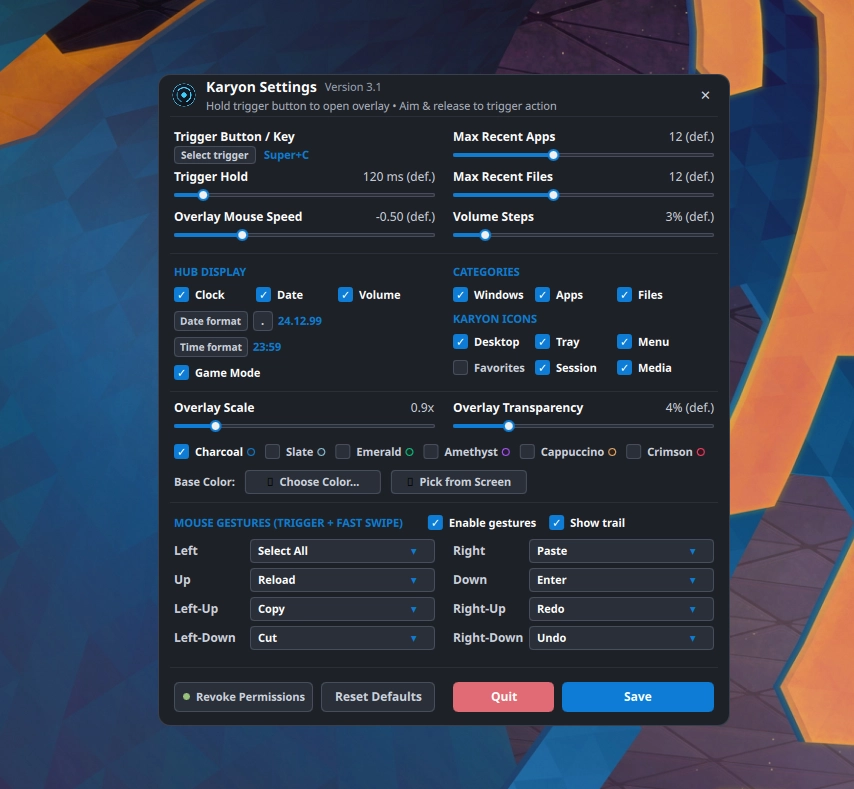Viewport: 854px width, 789px height.
Task: Toggle the Session checkbox
Action: [x=542, y=368]
